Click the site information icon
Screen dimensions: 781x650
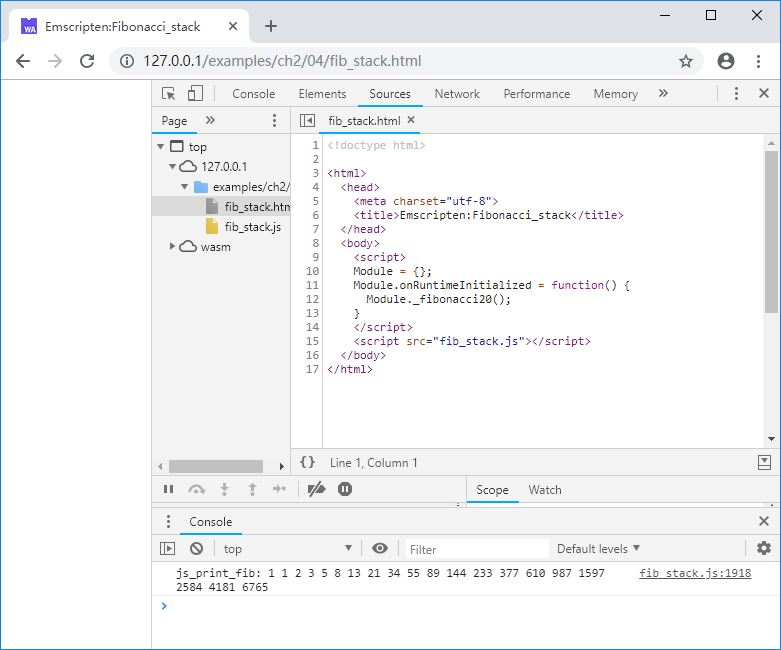[127, 61]
